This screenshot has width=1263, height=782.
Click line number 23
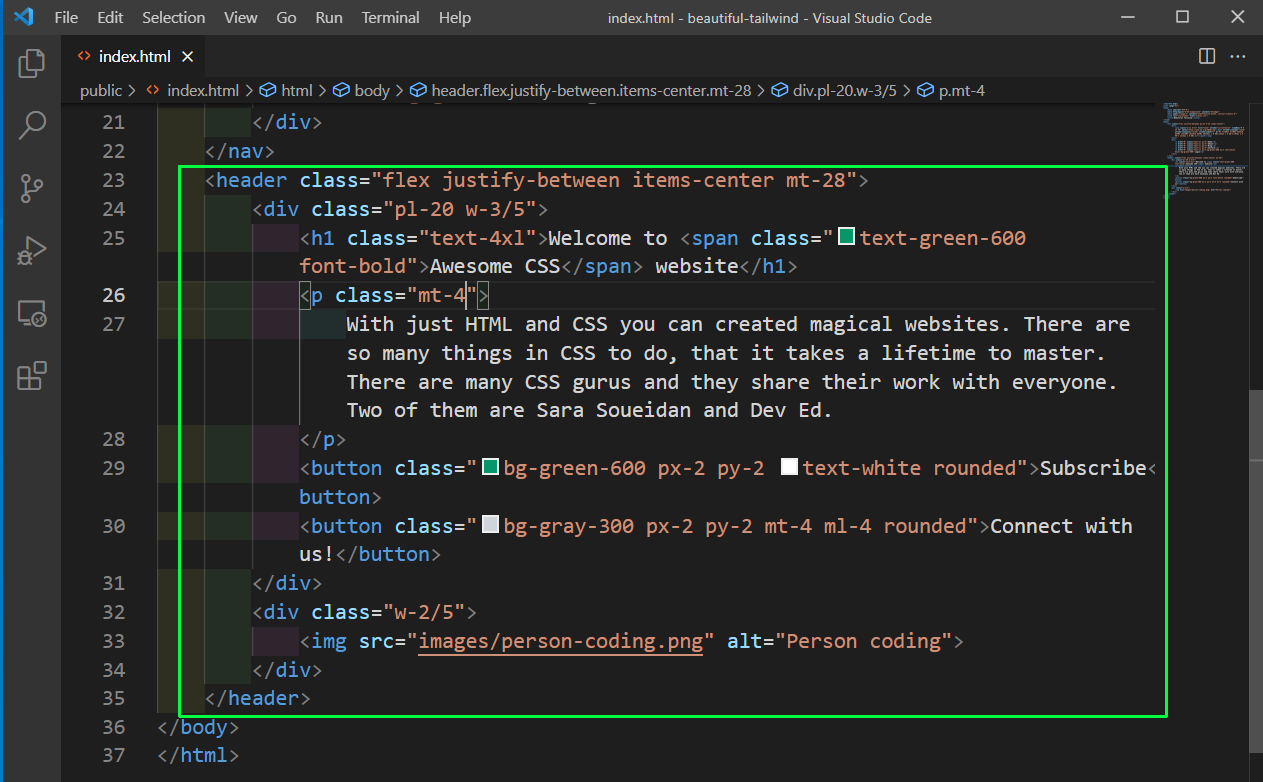(x=113, y=180)
